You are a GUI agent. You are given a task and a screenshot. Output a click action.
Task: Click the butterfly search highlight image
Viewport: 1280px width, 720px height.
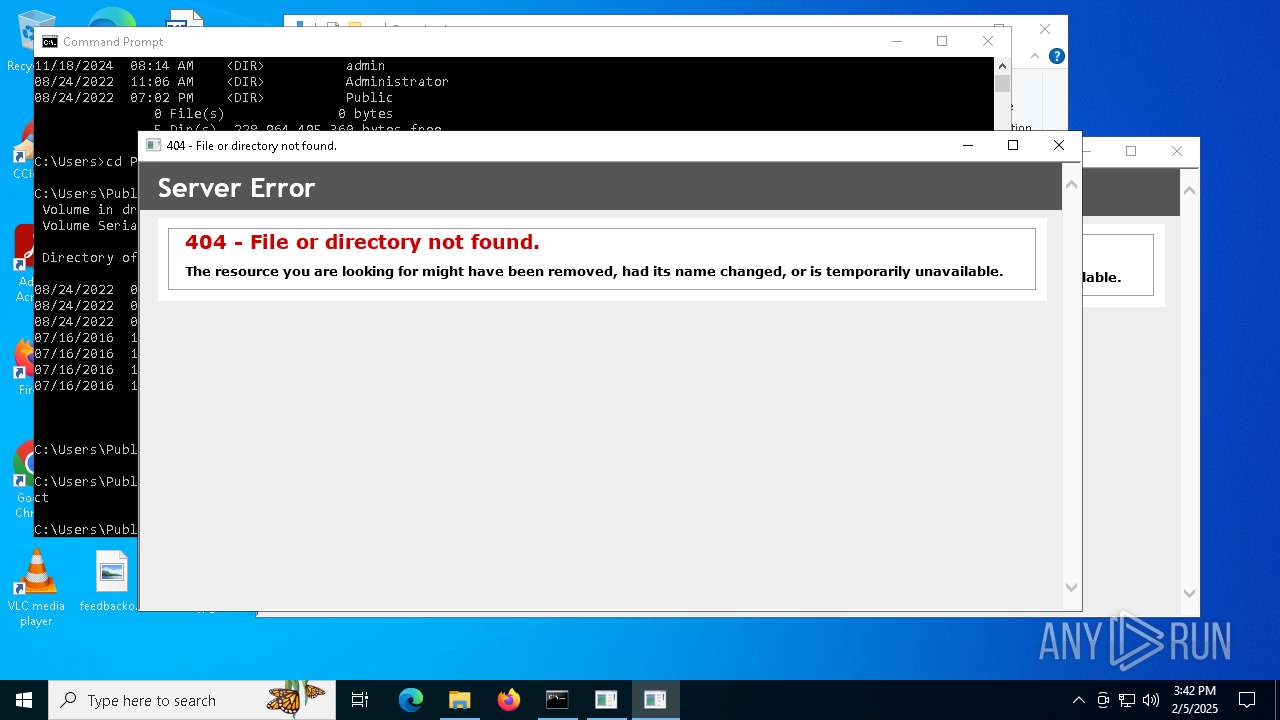(296, 698)
